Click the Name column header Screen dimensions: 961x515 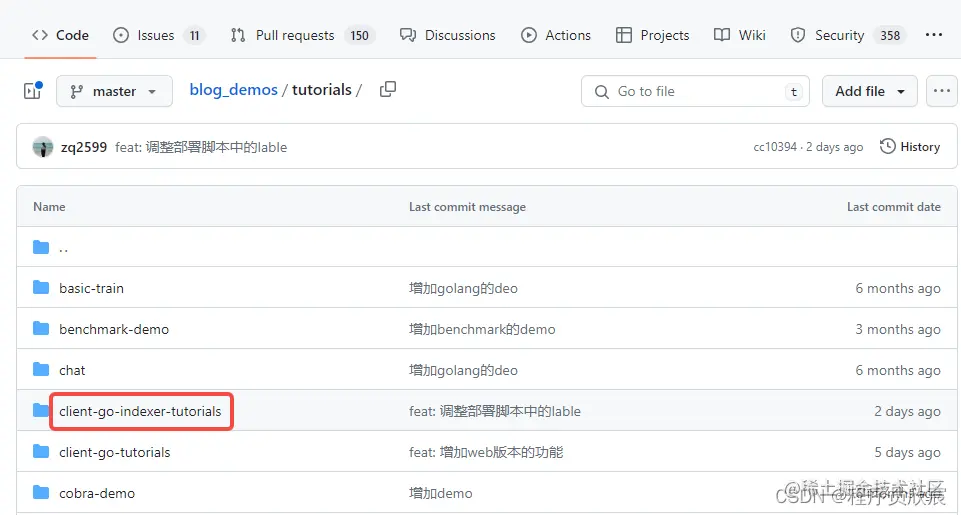coord(49,207)
